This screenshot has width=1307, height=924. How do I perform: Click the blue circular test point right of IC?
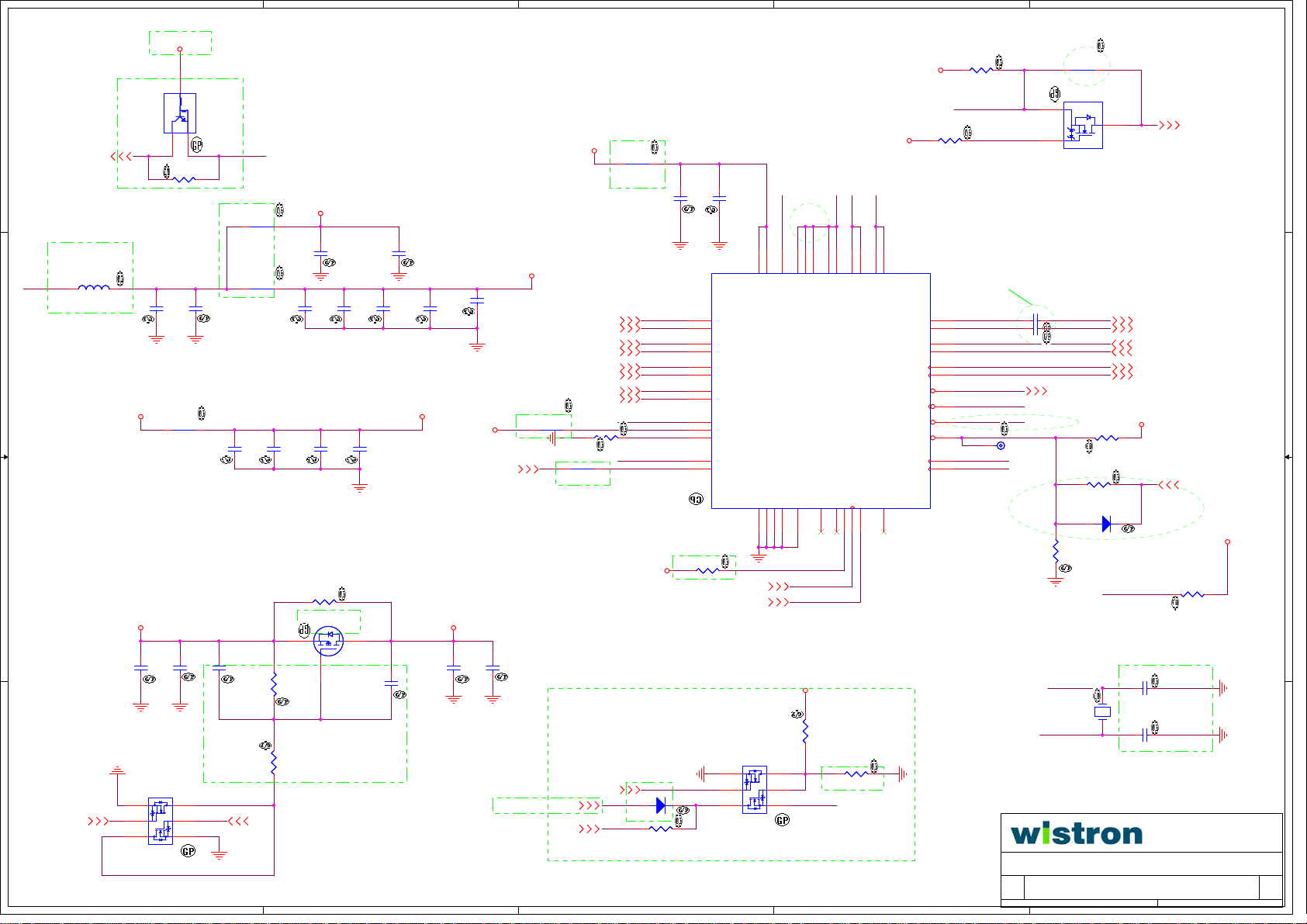click(1001, 445)
